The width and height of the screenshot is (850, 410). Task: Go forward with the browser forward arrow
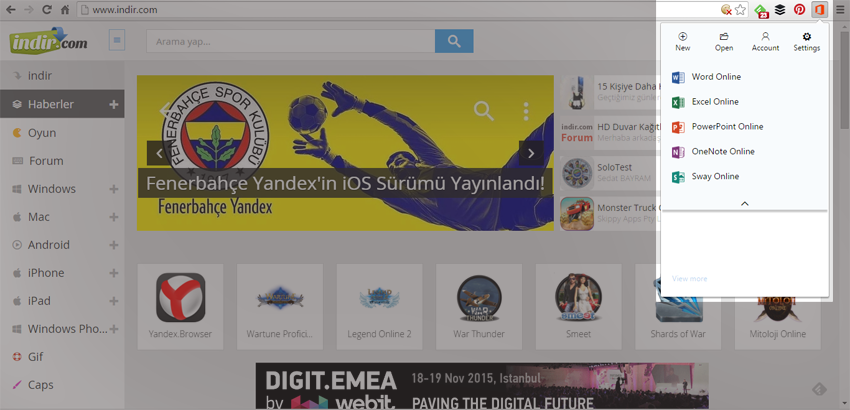pos(29,9)
